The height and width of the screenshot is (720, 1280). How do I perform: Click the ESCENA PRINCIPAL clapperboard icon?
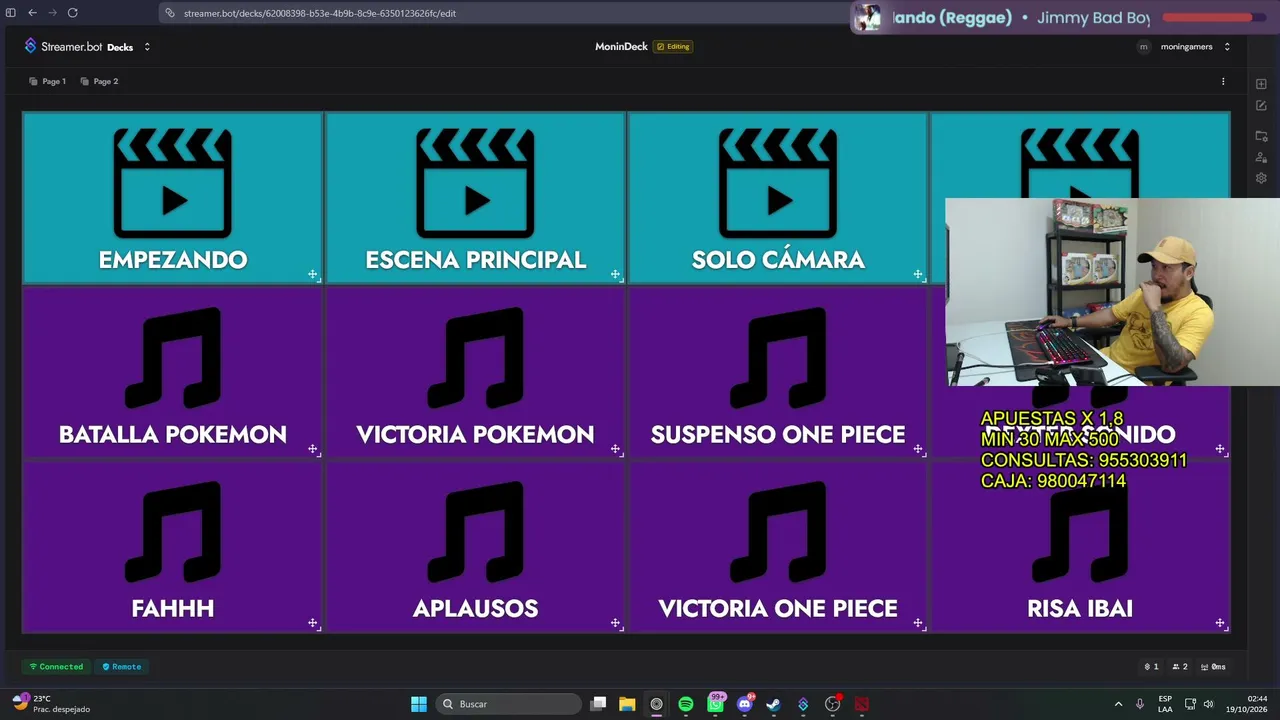coord(475,183)
